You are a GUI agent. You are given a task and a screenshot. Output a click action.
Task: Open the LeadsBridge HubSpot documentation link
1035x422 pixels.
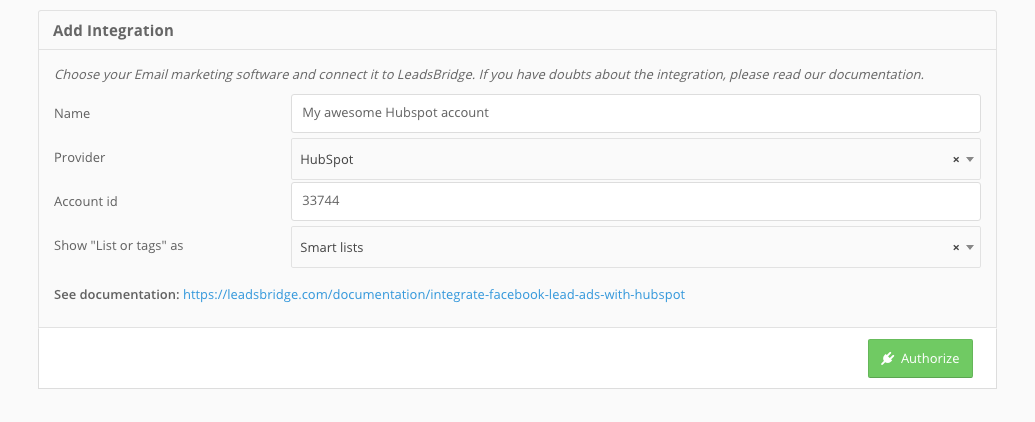pyautogui.click(x=434, y=295)
